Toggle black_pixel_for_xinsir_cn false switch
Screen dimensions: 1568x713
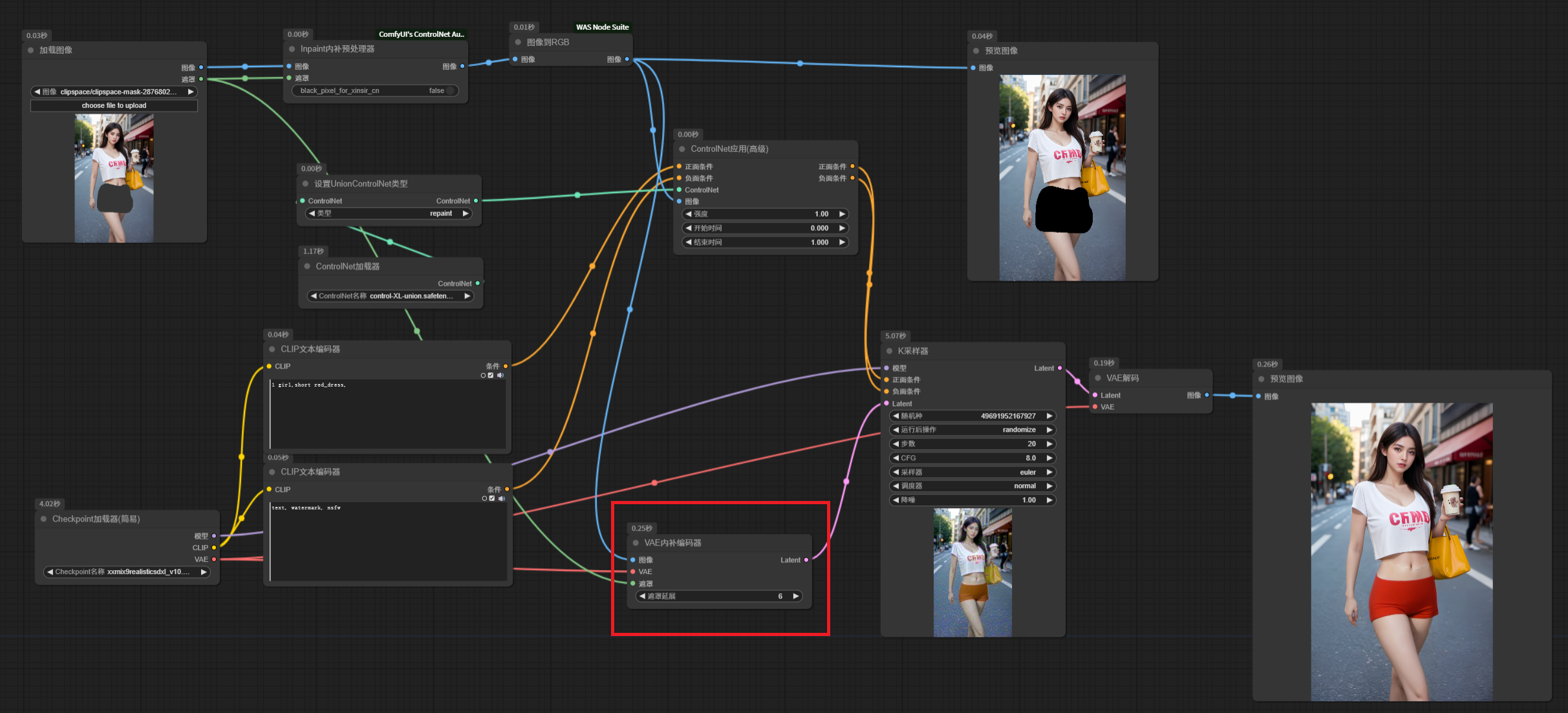[x=451, y=90]
